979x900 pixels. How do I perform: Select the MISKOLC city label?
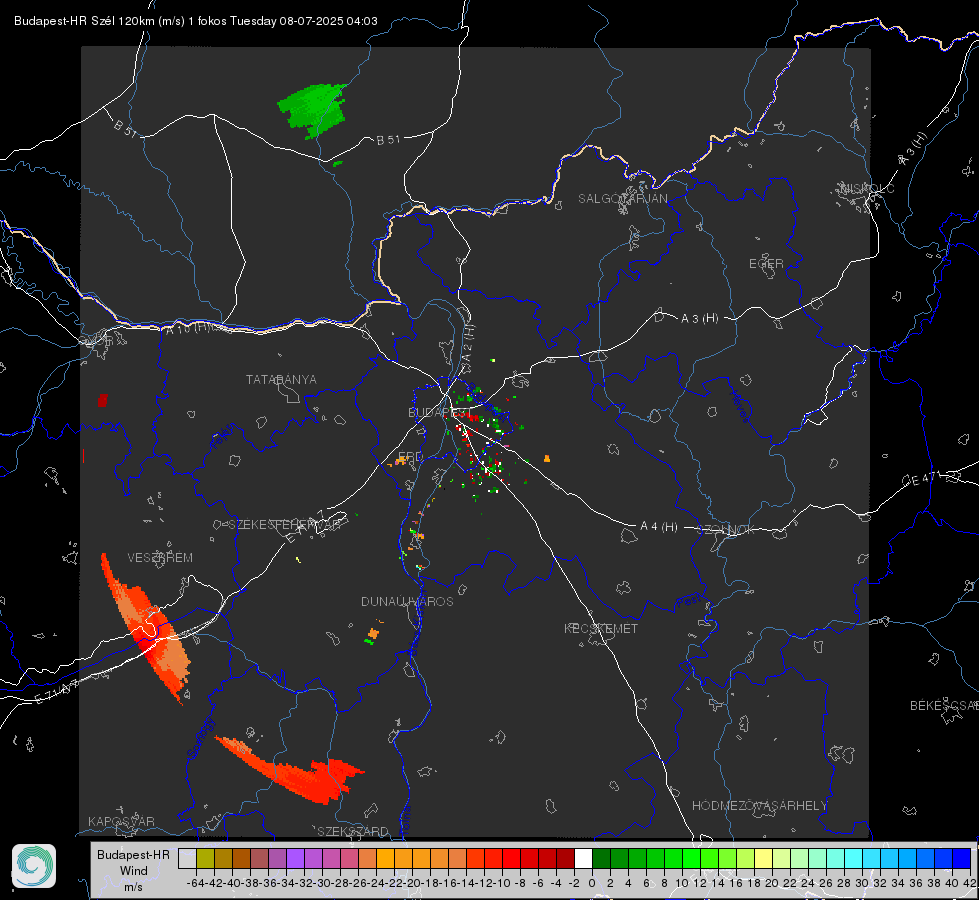(867, 188)
